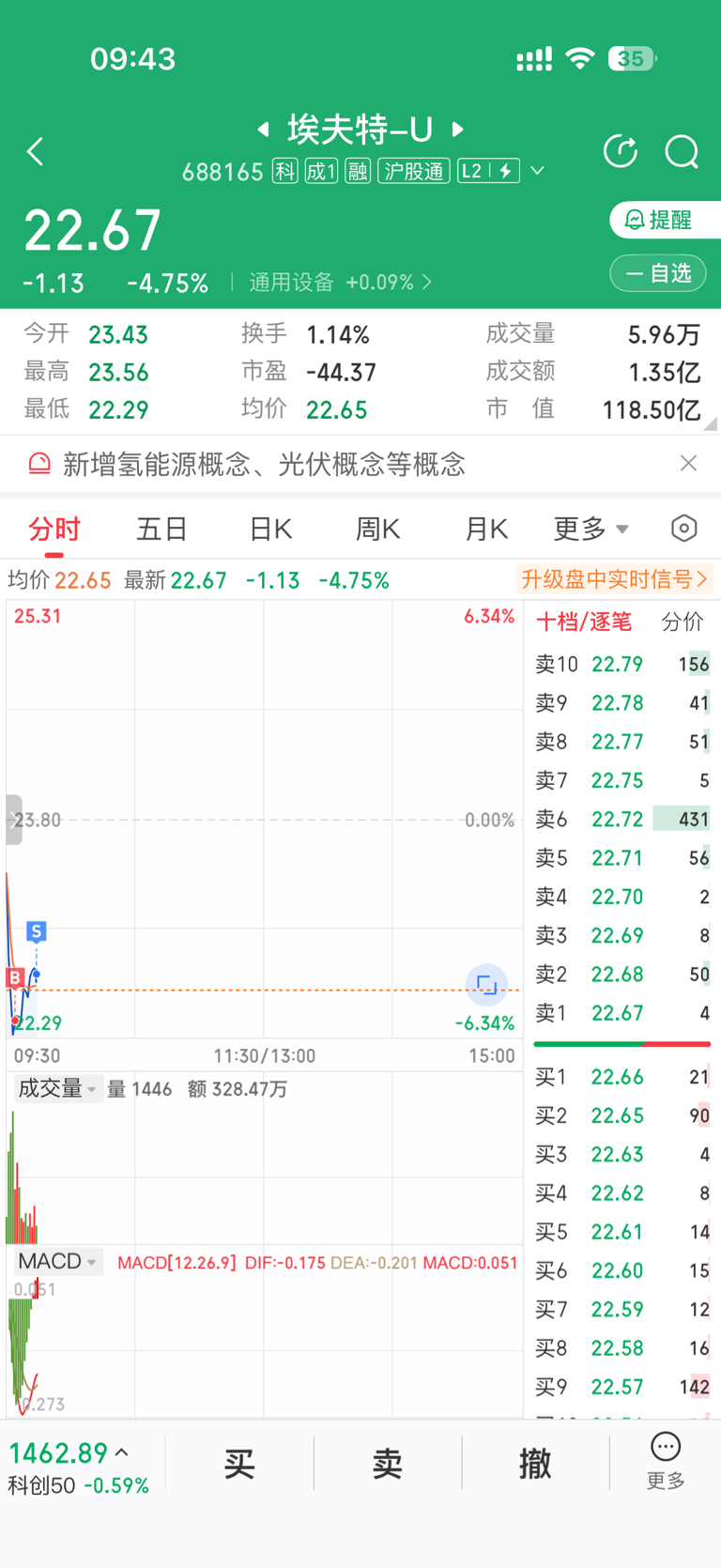This screenshot has height=1568, width=721.
Task: Open 更多 chart period dropdown
Action: click(x=591, y=530)
